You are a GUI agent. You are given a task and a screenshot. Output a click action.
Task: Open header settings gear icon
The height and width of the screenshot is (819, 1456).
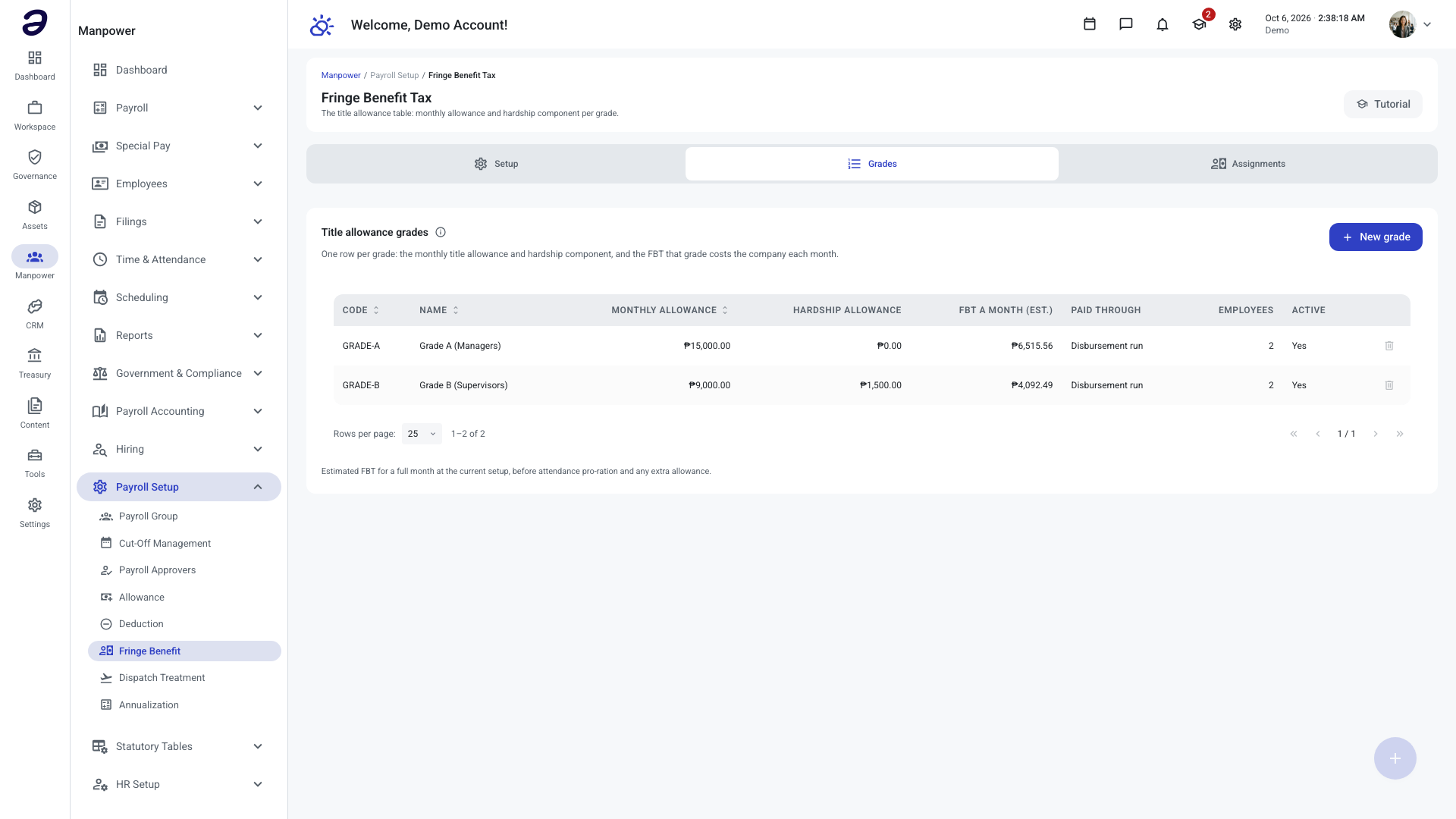click(x=1235, y=24)
